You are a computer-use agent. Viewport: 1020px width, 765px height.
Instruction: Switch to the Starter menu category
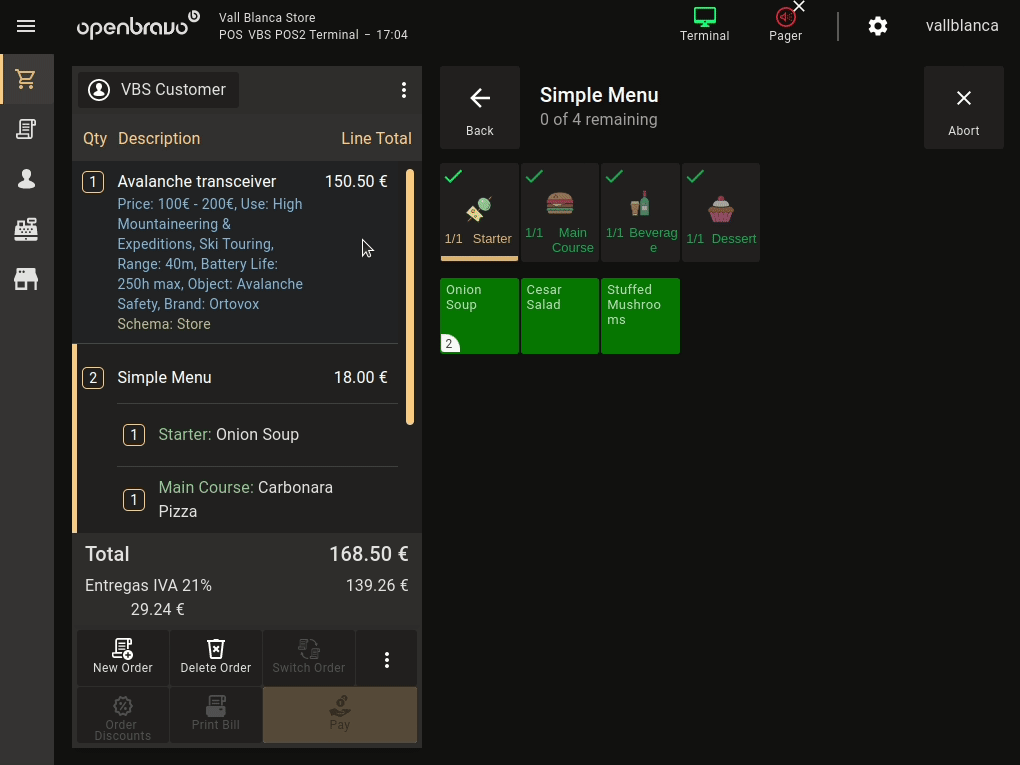tap(479, 212)
